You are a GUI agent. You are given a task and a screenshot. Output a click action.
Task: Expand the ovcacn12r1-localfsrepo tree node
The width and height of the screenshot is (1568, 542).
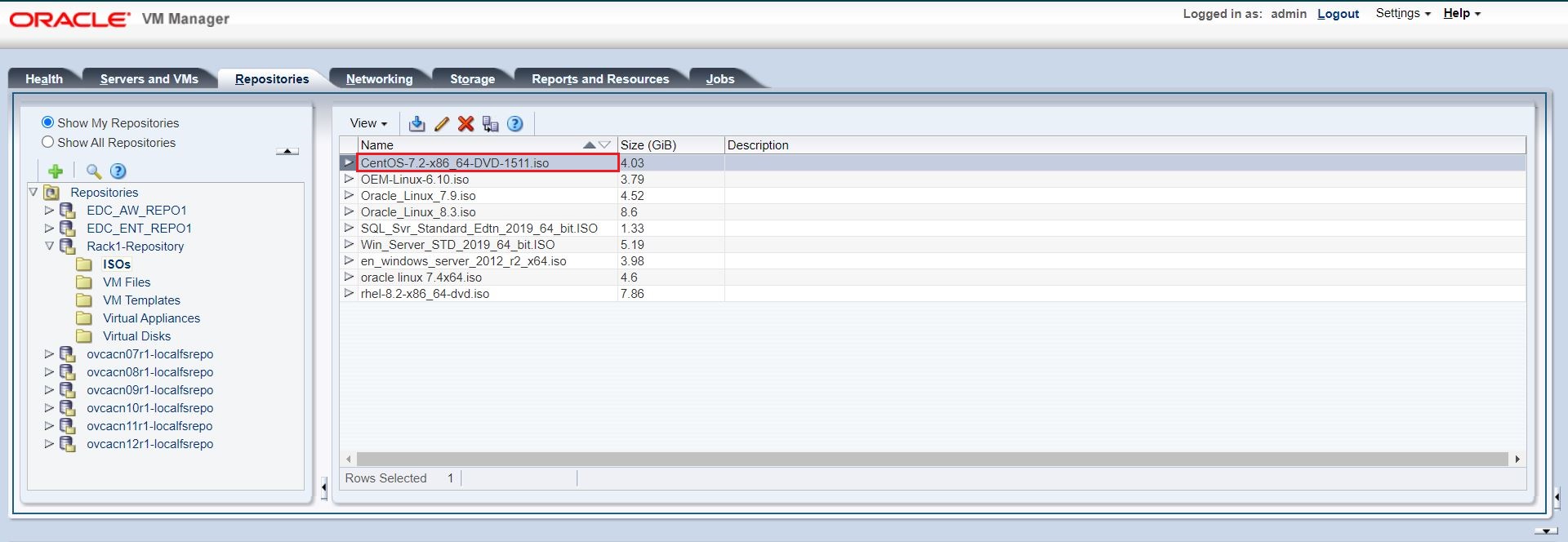tap(49, 444)
